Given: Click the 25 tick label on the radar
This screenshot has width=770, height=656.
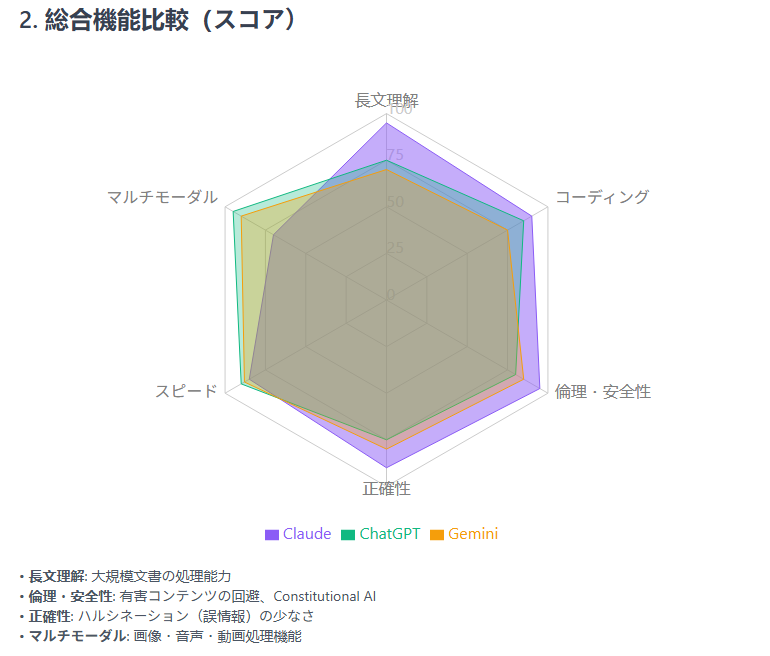Looking at the screenshot, I should [x=396, y=248].
